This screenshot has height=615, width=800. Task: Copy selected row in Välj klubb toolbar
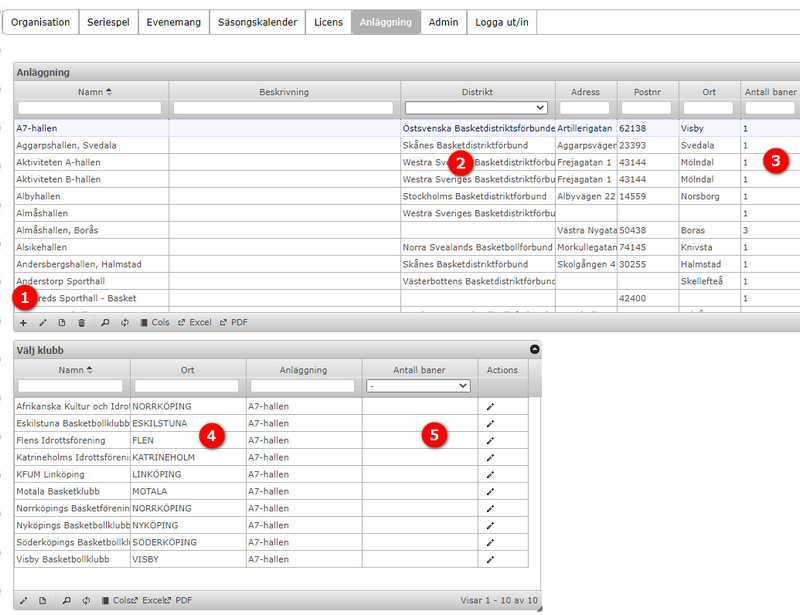(x=43, y=601)
